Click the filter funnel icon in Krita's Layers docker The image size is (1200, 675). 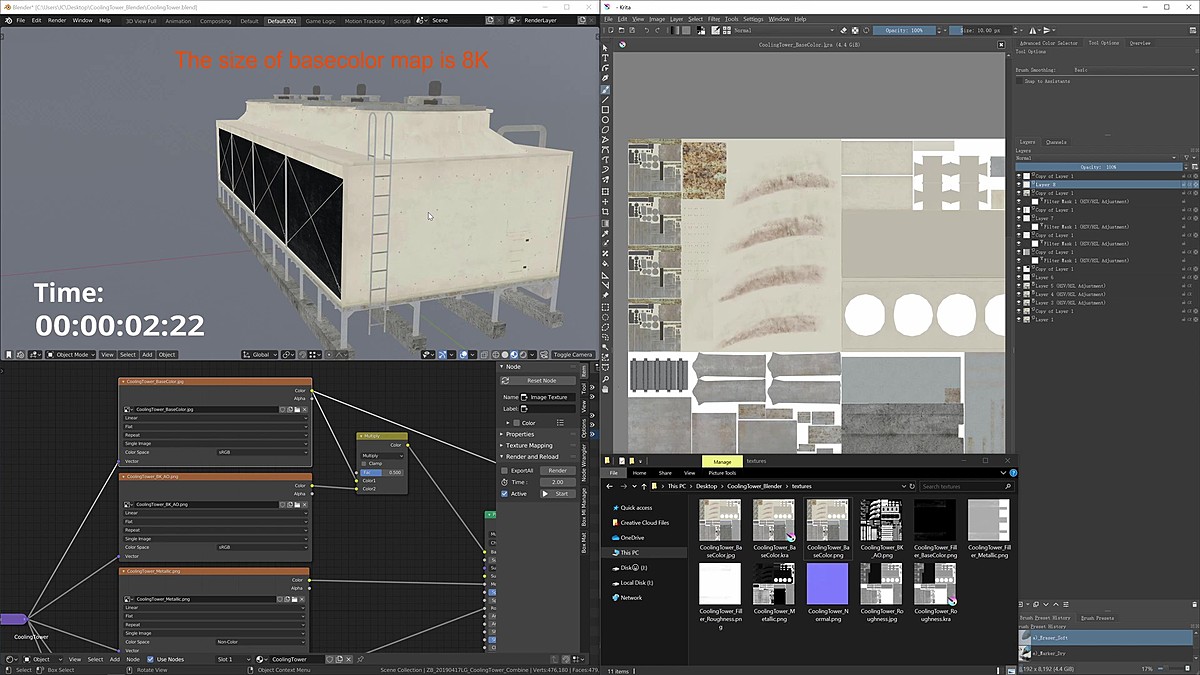1187,158
